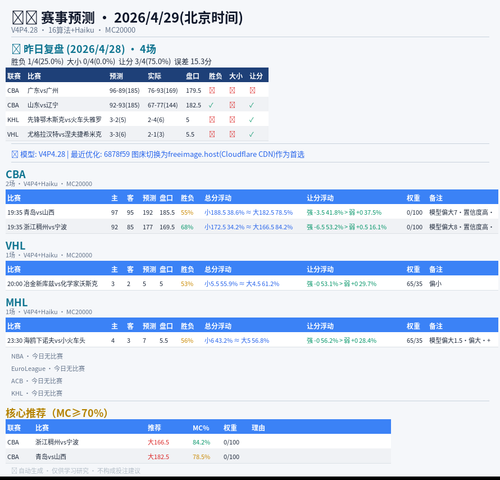Click the 53% win probability
Image resolution: width=500 pixels, height=480 pixels.
pos(187,284)
